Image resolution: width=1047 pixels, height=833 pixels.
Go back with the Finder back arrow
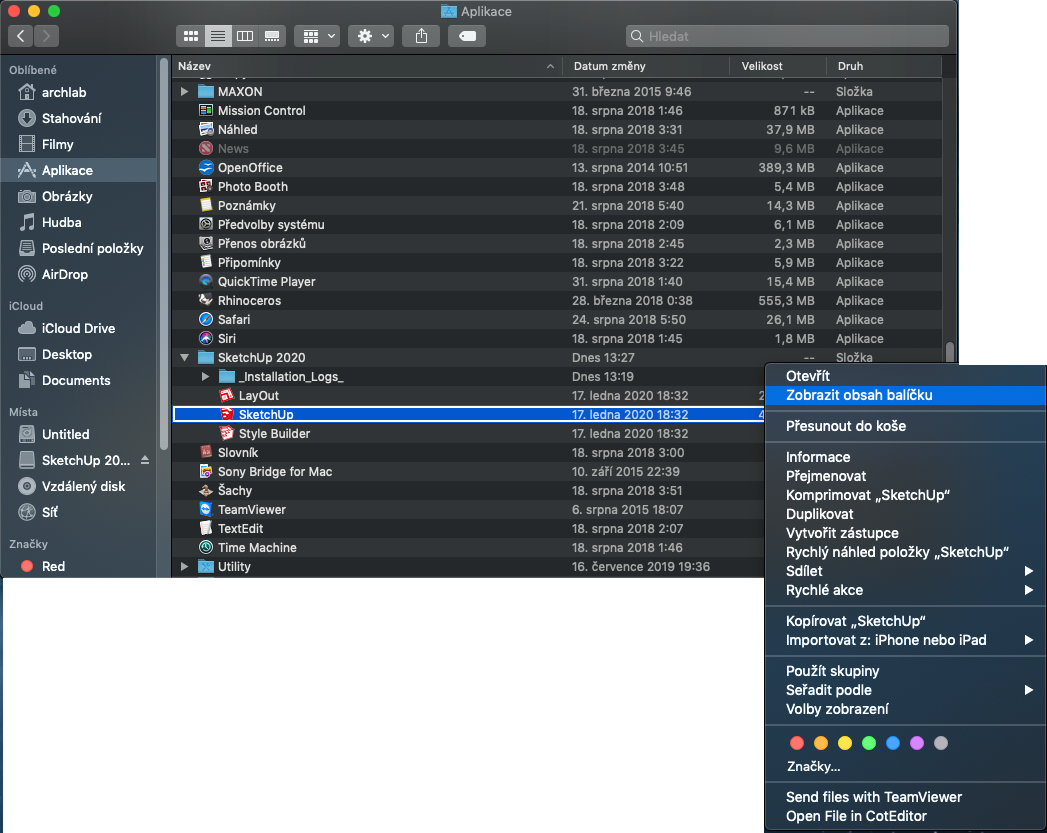point(21,36)
